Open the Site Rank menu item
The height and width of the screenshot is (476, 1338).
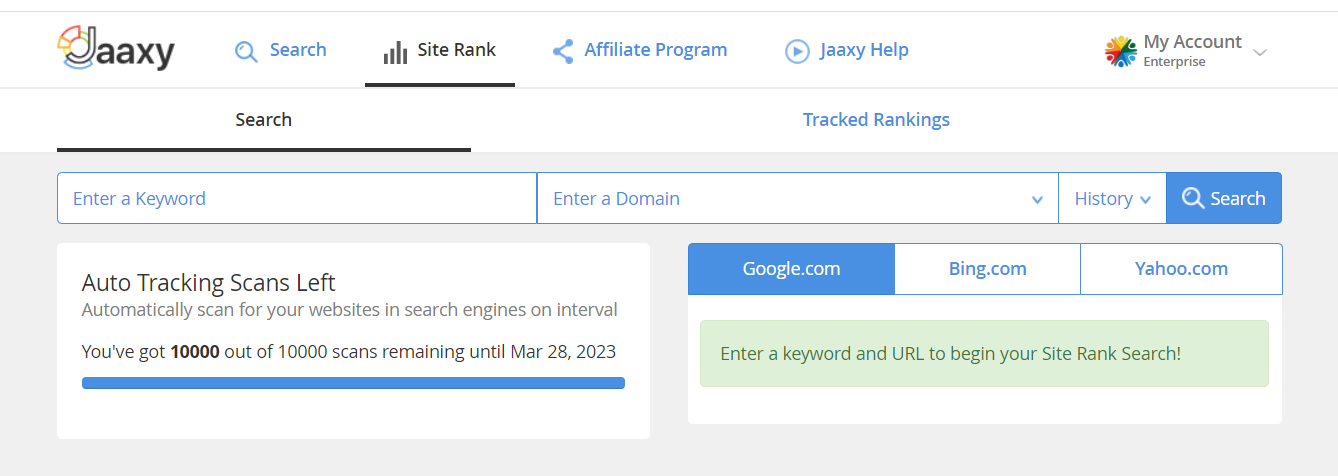point(440,50)
